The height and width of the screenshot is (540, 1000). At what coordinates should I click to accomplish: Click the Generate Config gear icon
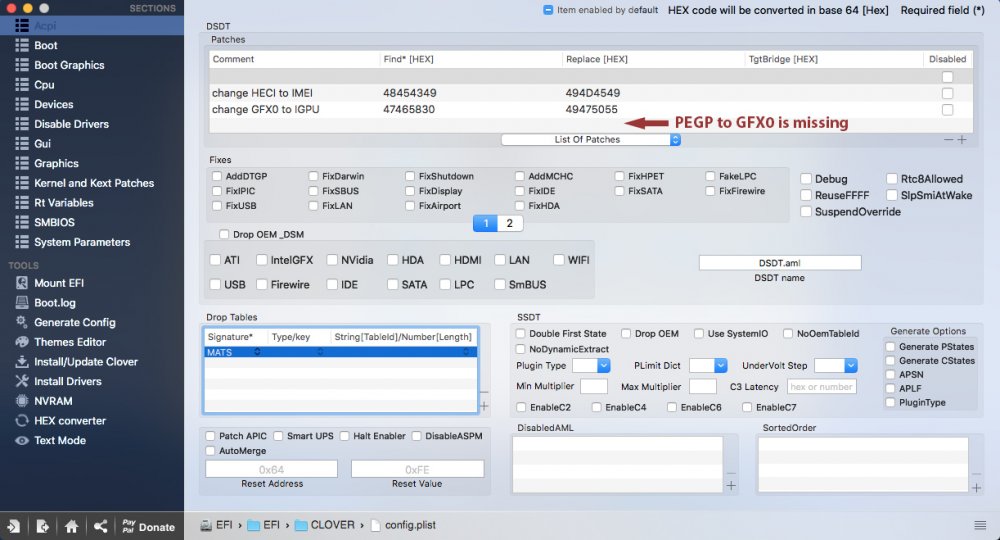[22, 322]
